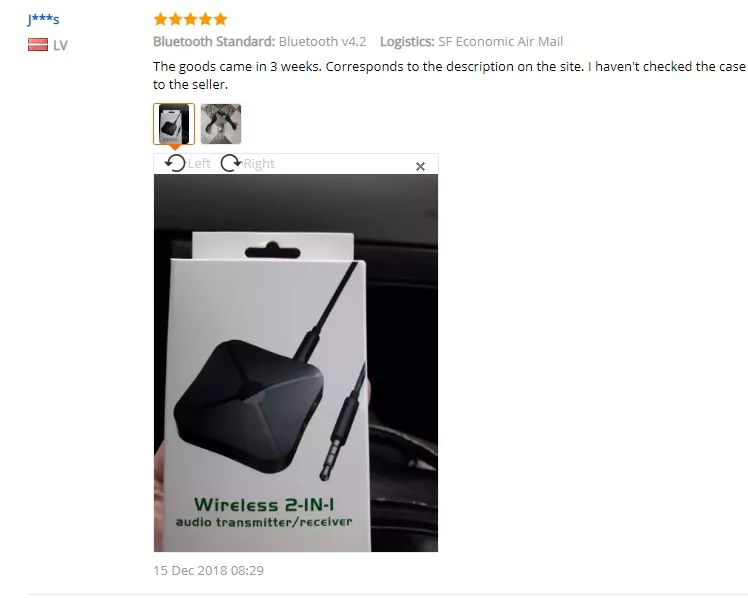Click the enlarged Wireless 2-IN-1 box photo
Image resolution: width=748 pixels, height=598 pixels.
point(296,363)
